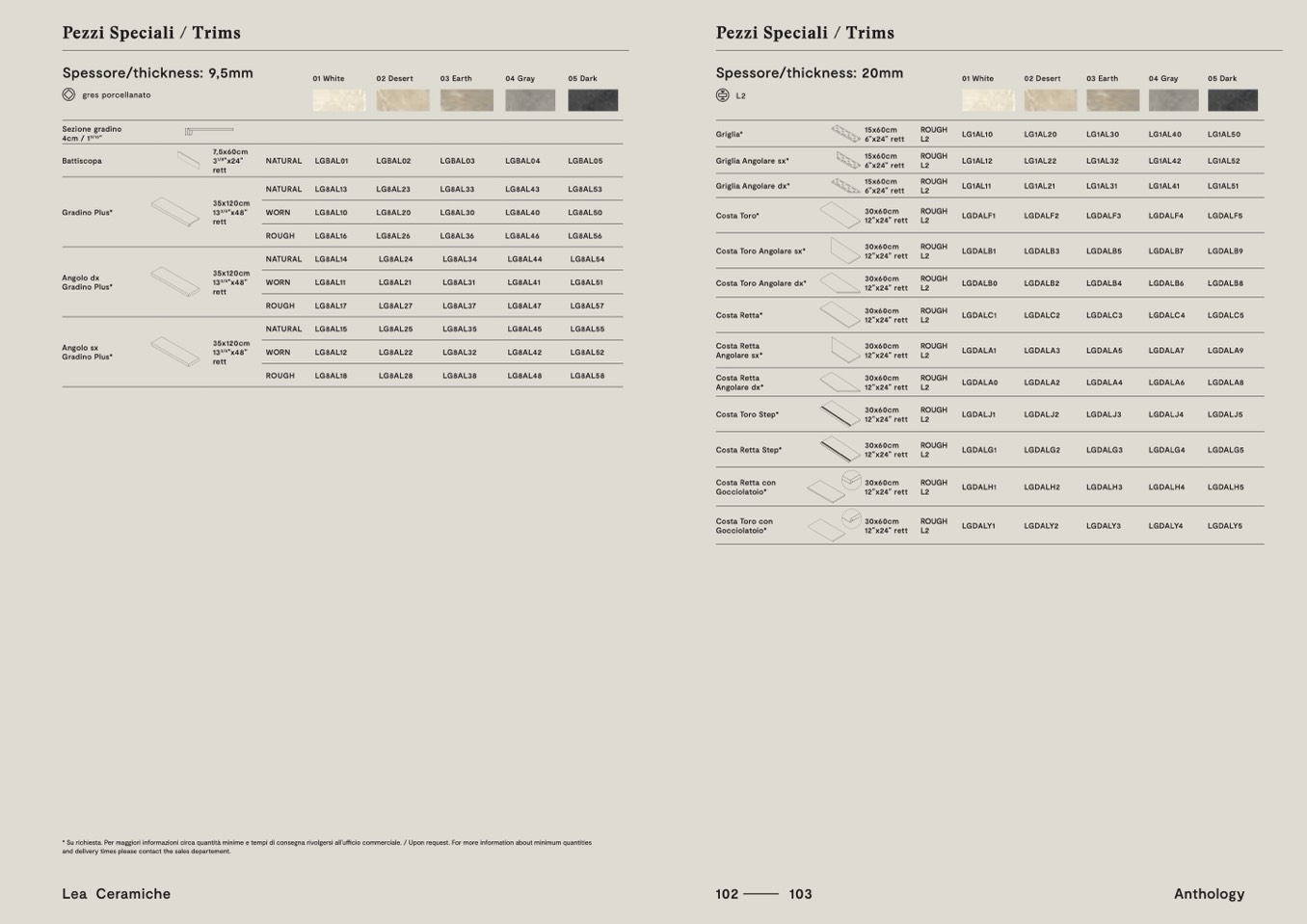The width and height of the screenshot is (1307, 924).
Task: Pick the 05 Dark swatch on right page
Action: coord(1232,100)
